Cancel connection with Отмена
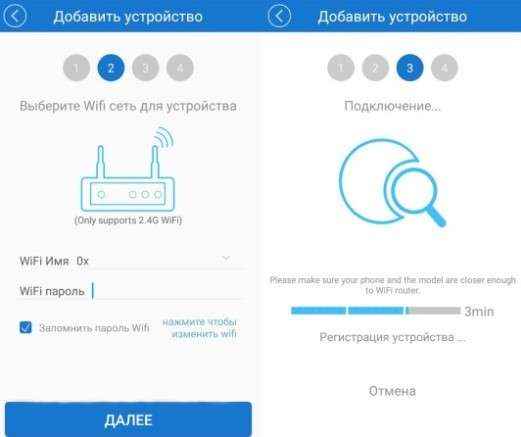Screen dimensions: 521x437 pos(392,391)
